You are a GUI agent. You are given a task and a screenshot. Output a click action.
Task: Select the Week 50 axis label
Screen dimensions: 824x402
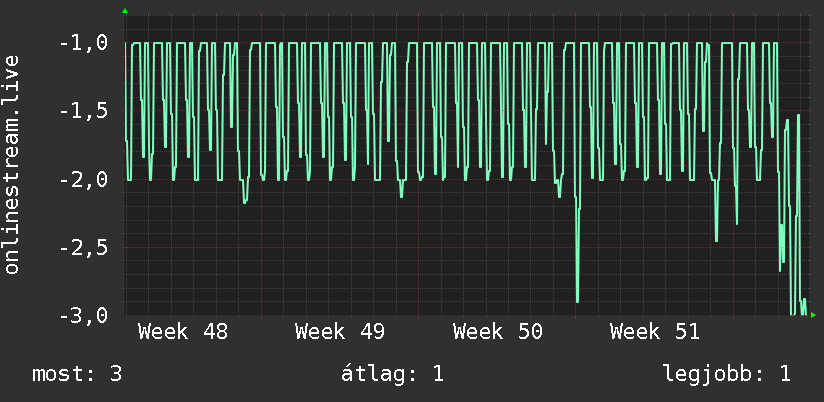498,332
